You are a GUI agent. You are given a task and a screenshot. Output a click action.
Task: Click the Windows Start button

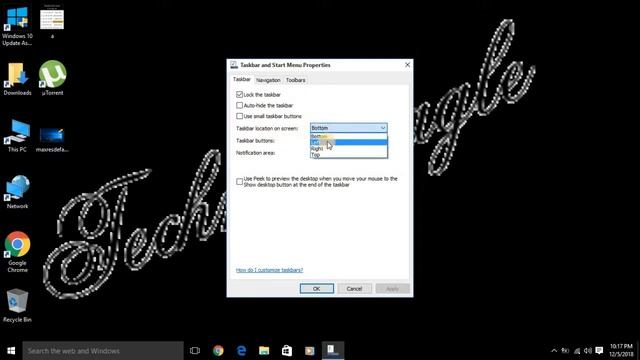pos(11,351)
